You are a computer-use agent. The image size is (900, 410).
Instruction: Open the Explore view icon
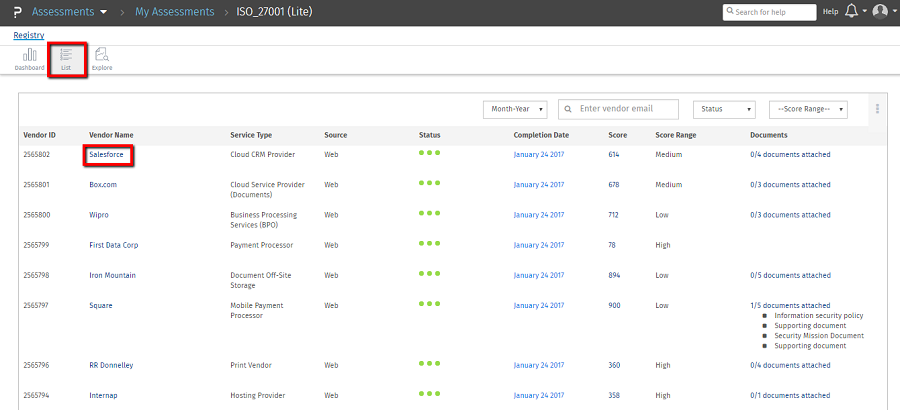click(102, 58)
